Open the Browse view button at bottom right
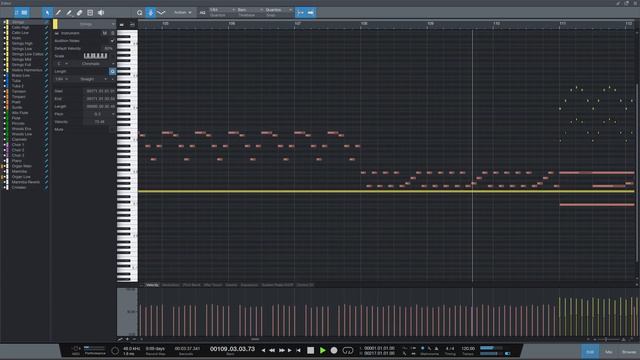 [x=629, y=352]
